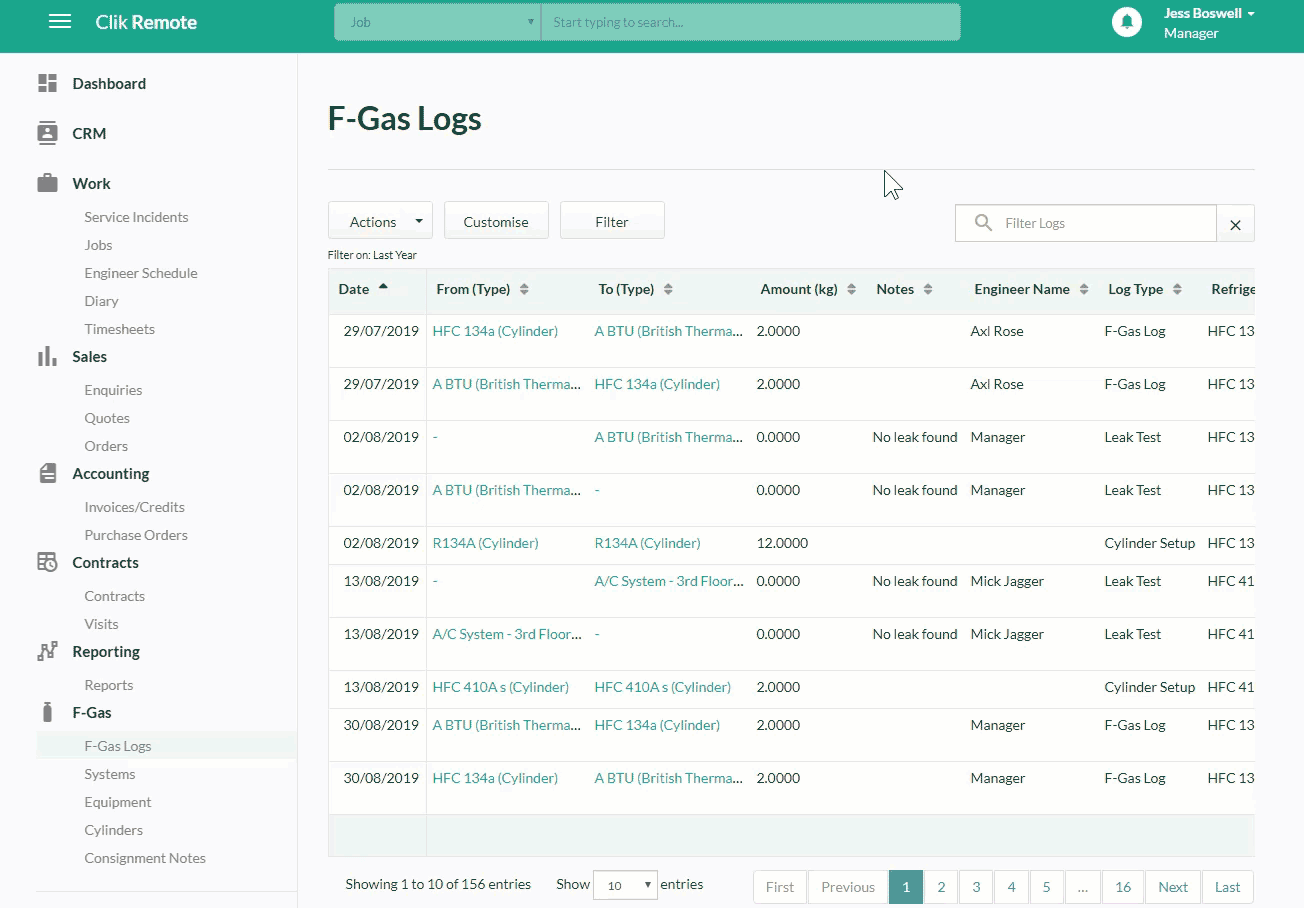The image size is (1304, 908).
Task: Open Diary in the sidebar
Action: coord(101,301)
